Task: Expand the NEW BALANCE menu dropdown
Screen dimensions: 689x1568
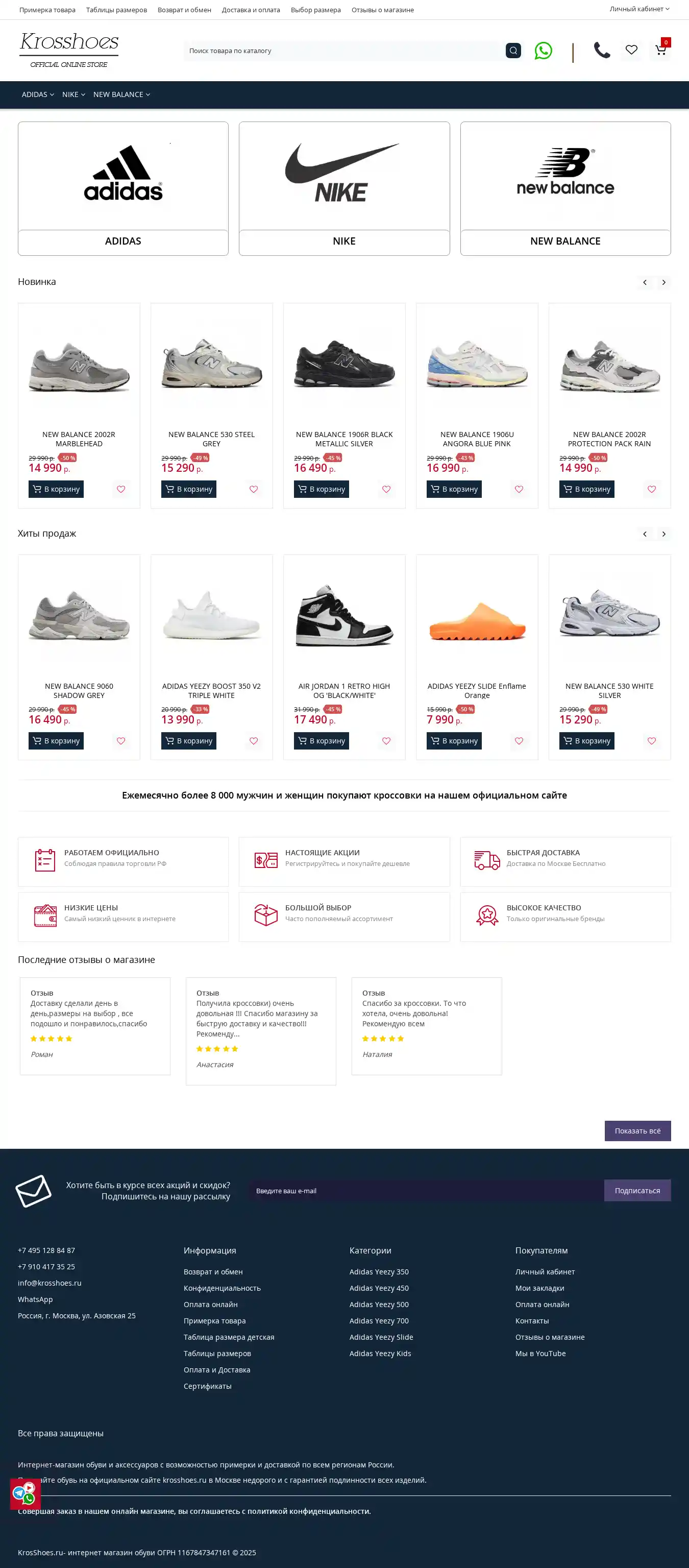Action: [121, 94]
